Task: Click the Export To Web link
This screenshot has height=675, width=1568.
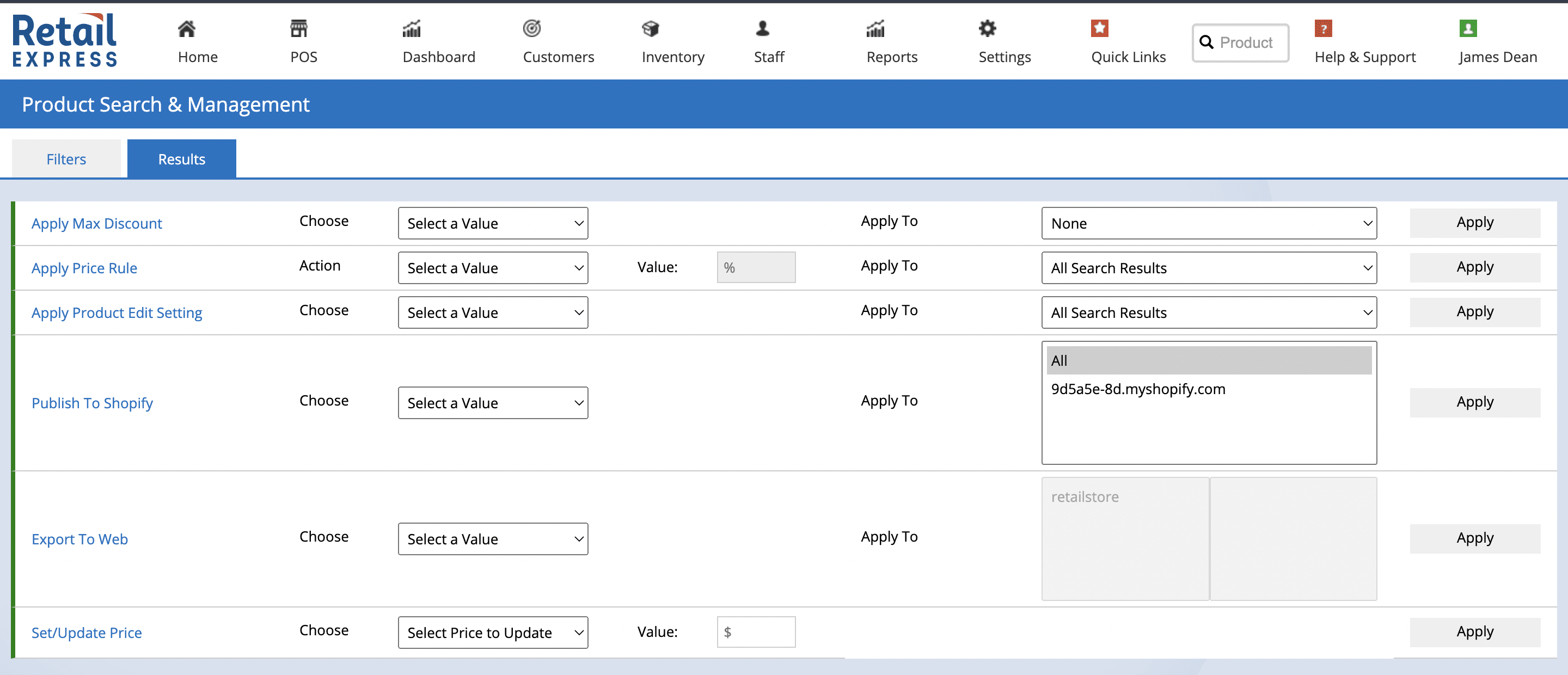Action: [79, 539]
